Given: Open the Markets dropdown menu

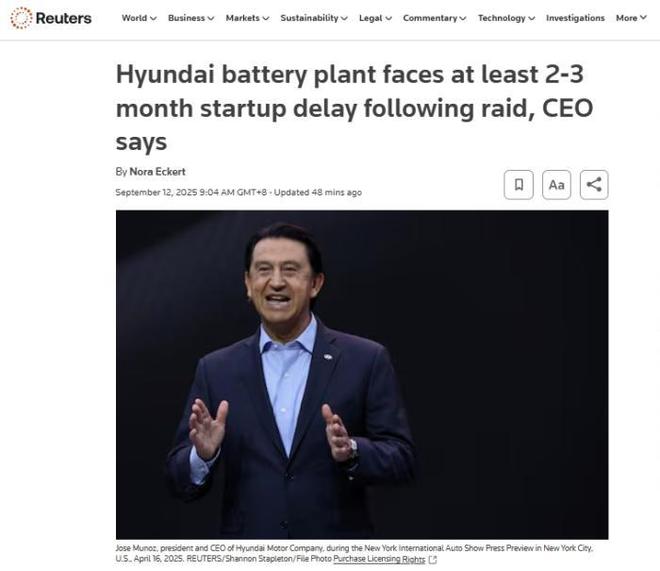Looking at the screenshot, I should pos(247,18).
